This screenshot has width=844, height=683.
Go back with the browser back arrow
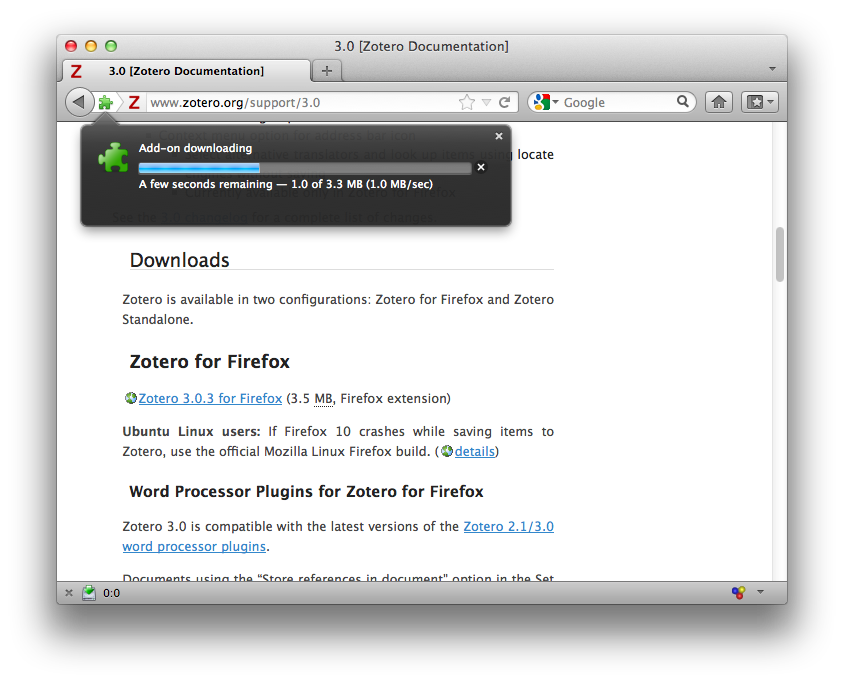point(80,102)
